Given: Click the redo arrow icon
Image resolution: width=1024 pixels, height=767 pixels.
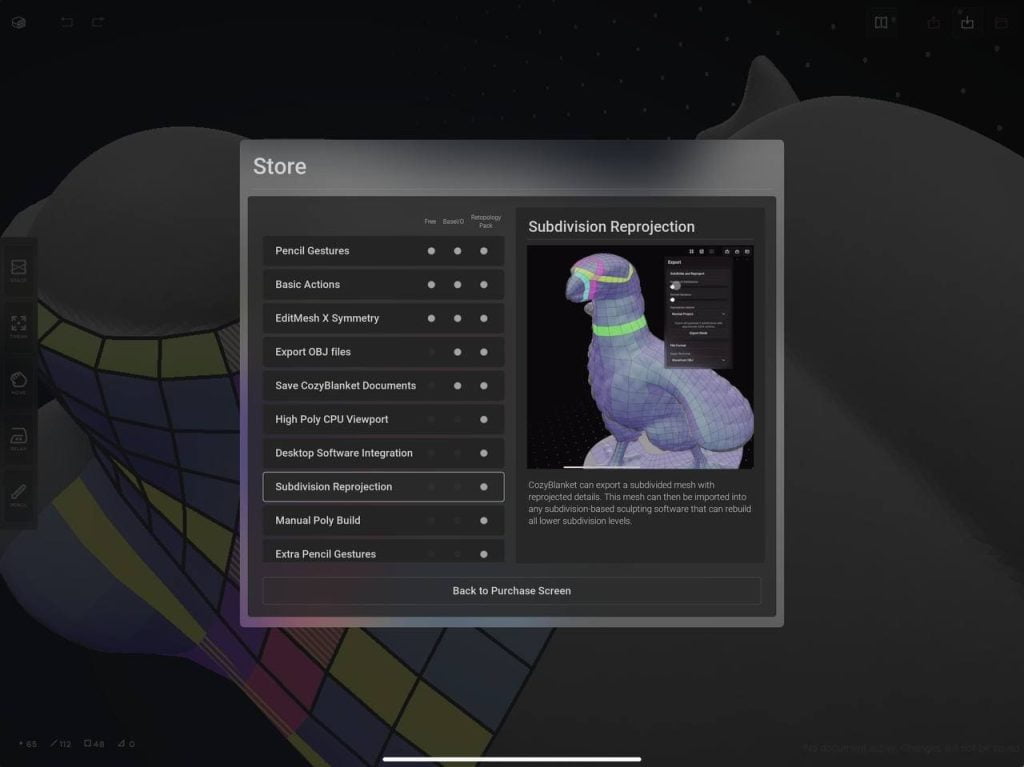Looking at the screenshot, I should coord(97,22).
